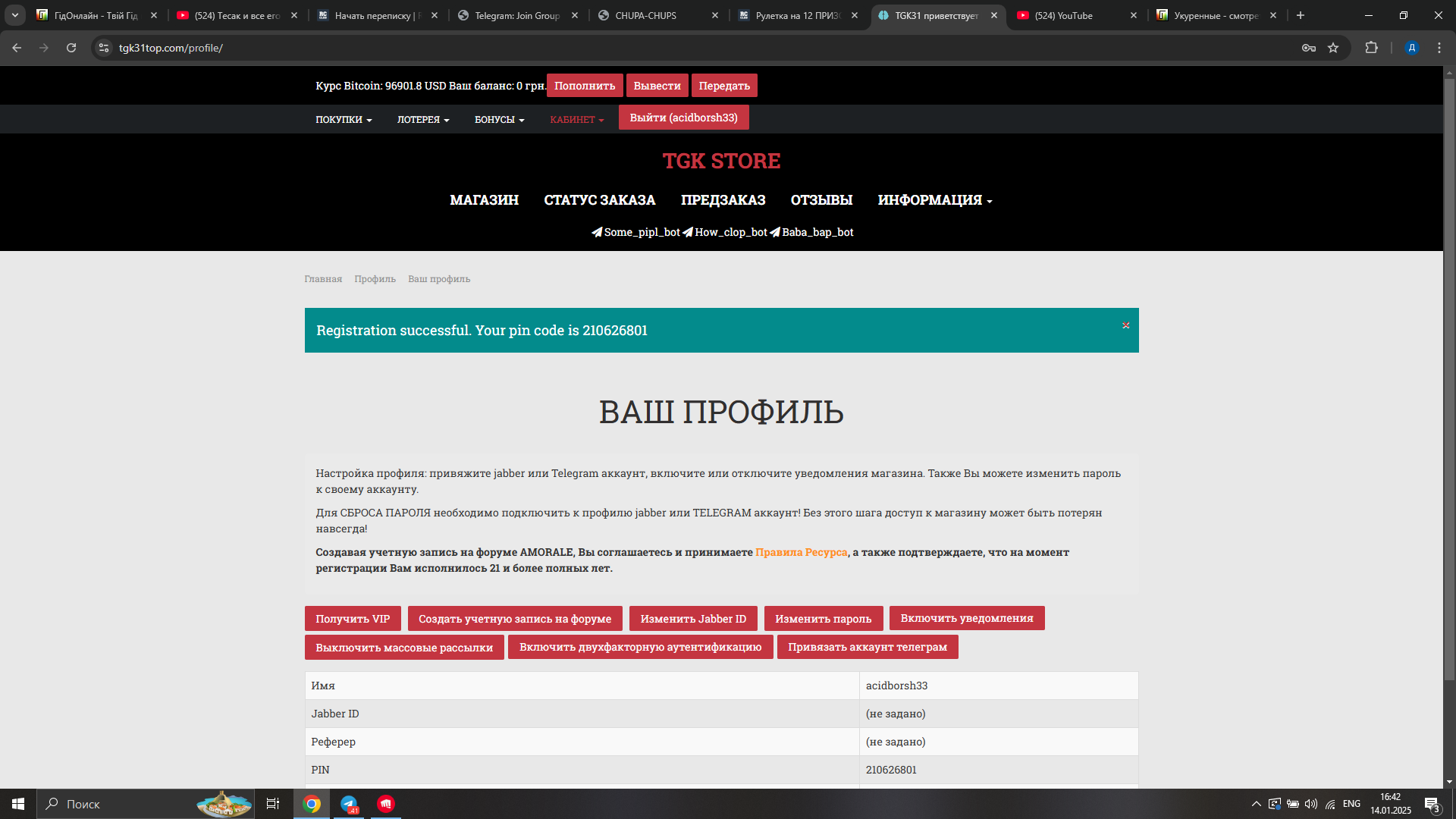Enable two-factor via Включить двухфакторную аутентификацию
The height and width of the screenshot is (819, 1456).
[641, 647]
